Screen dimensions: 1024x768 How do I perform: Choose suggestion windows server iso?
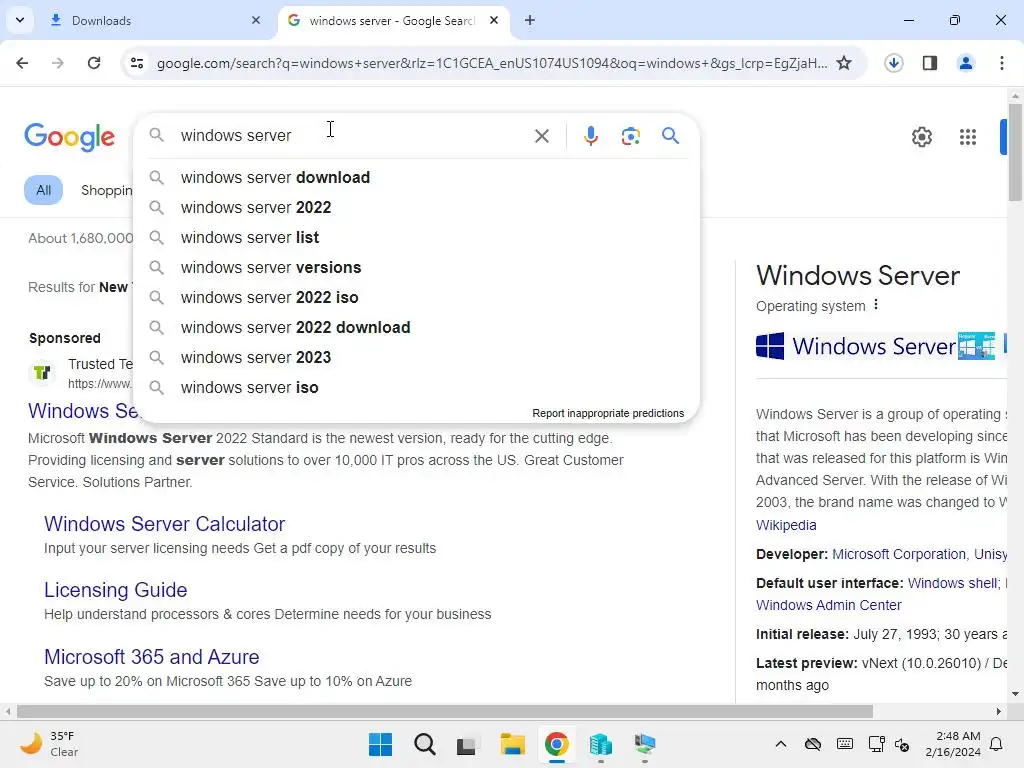click(x=417, y=388)
